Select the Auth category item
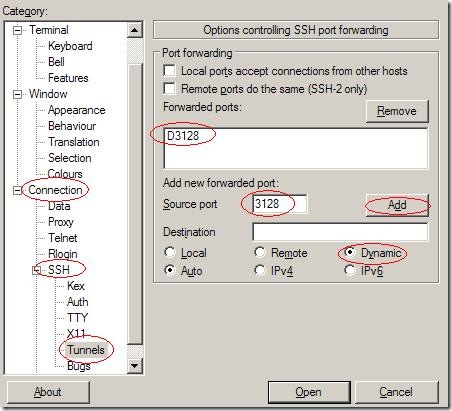The width and height of the screenshot is (452, 411). point(78,302)
